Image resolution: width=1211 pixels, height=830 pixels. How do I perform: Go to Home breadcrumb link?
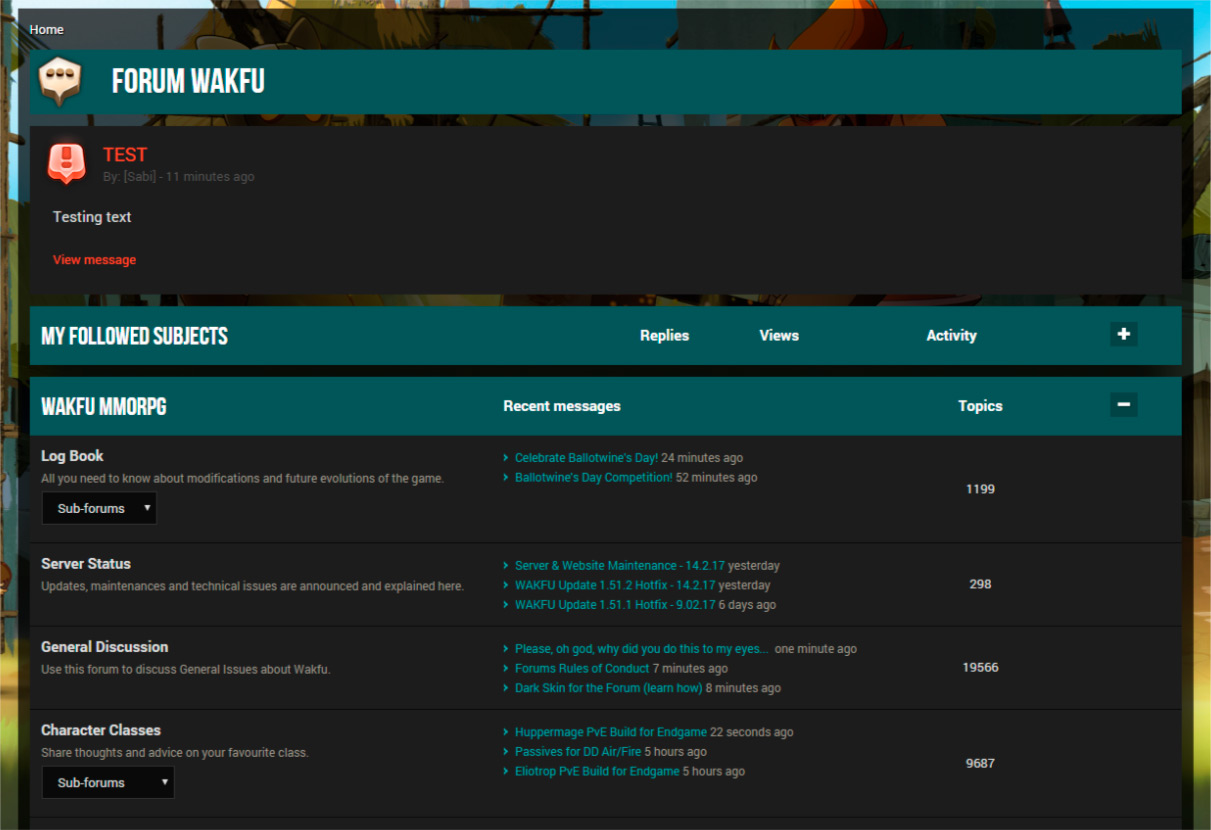coord(46,29)
